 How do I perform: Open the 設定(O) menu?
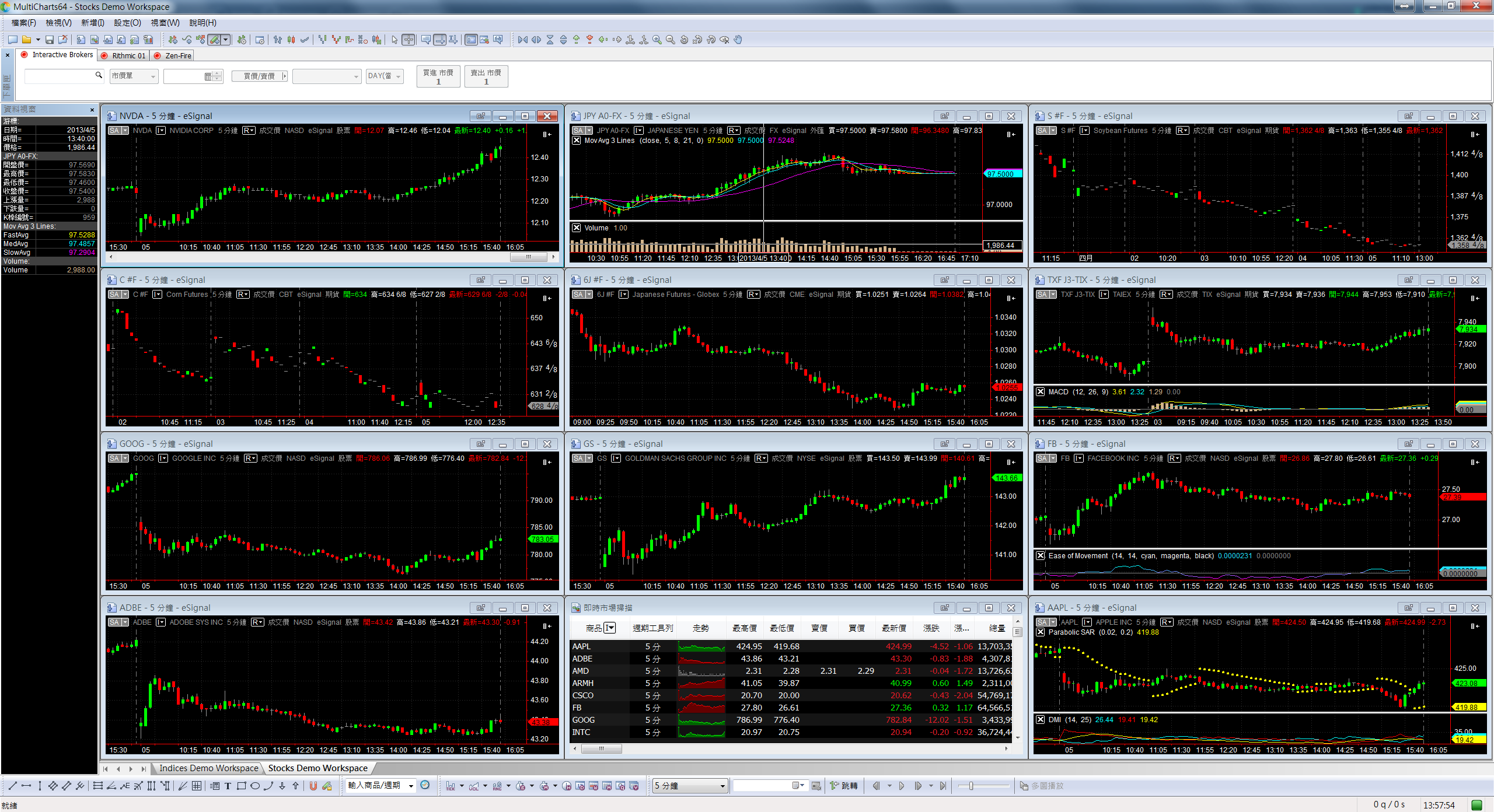coord(127,23)
